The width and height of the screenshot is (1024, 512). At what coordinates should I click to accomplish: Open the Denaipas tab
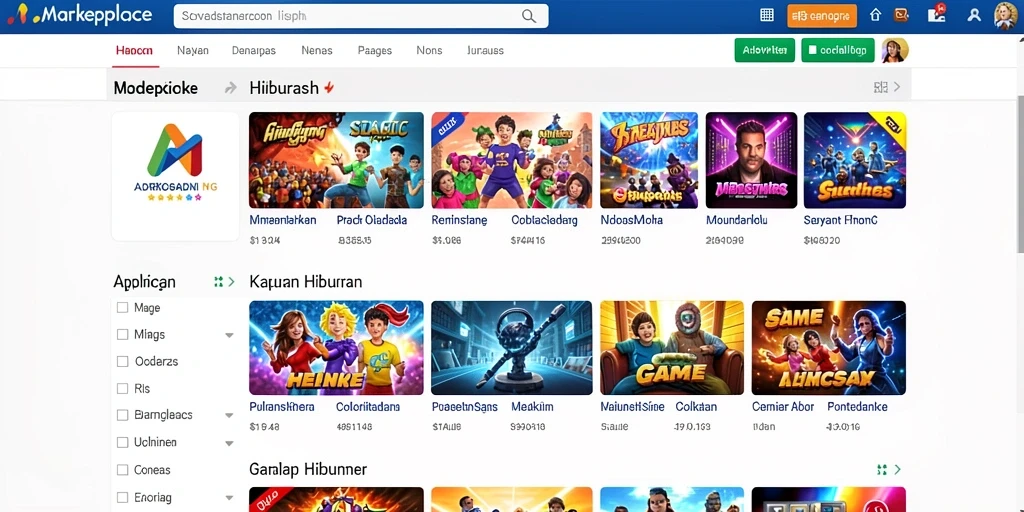[254, 50]
